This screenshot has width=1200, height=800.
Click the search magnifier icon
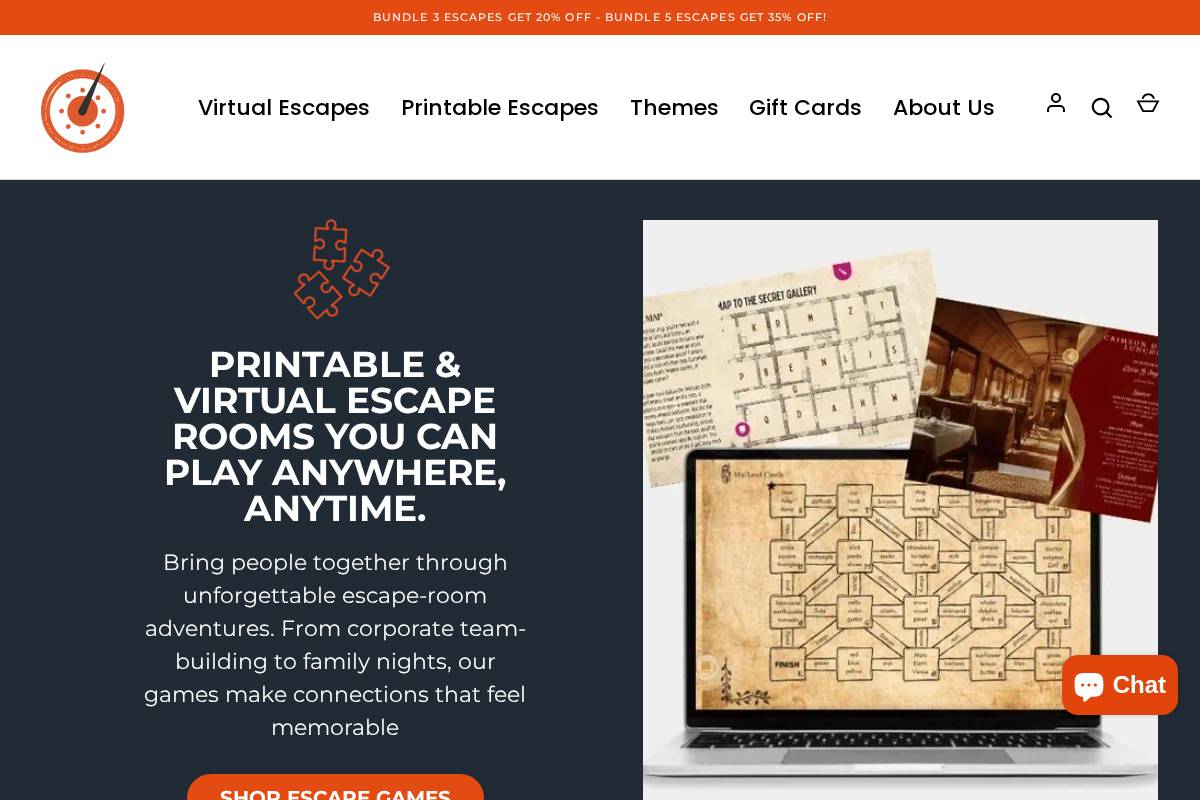point(1102,108)
